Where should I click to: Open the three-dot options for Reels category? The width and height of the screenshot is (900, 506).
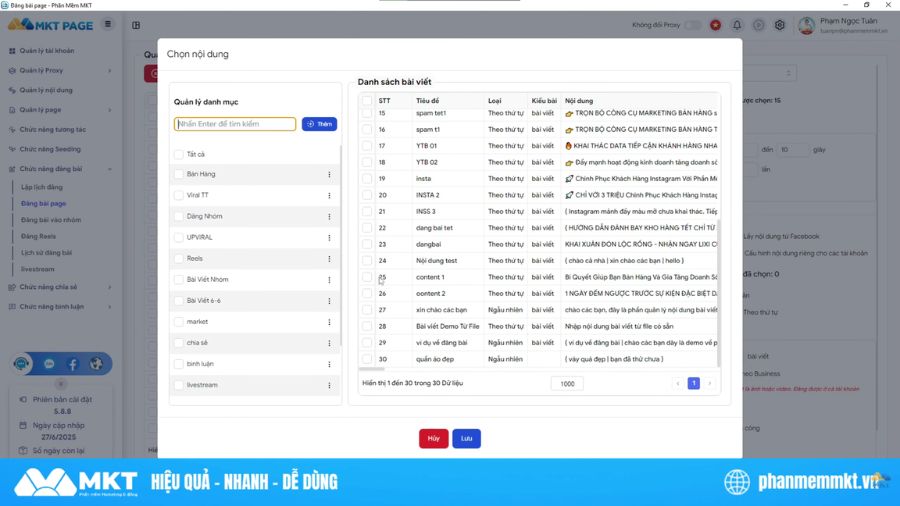329,258
